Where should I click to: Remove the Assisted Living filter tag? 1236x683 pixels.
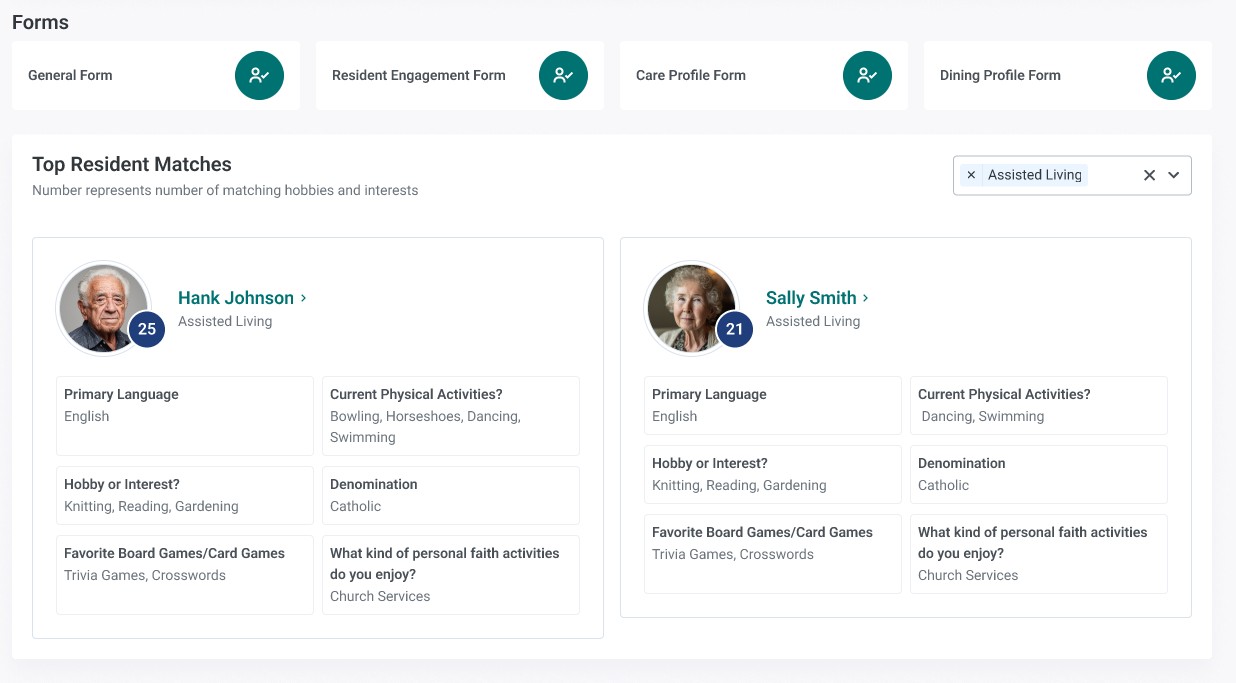[971, 175]
